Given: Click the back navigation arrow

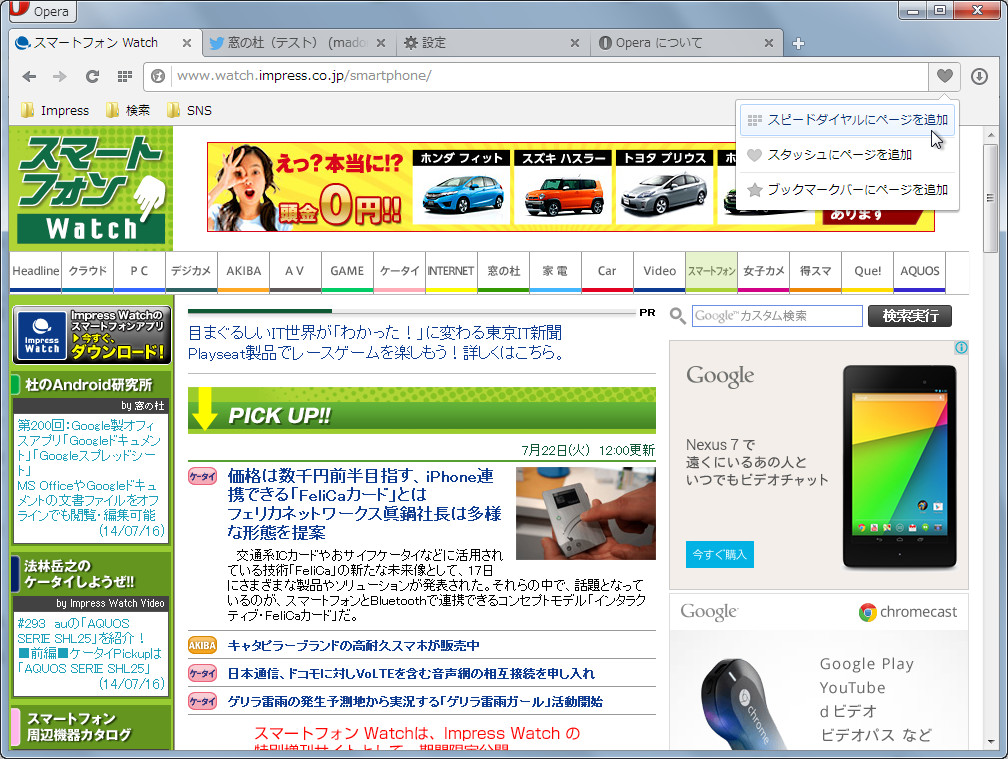Looking at the screenshot, I should coord(29,76).
